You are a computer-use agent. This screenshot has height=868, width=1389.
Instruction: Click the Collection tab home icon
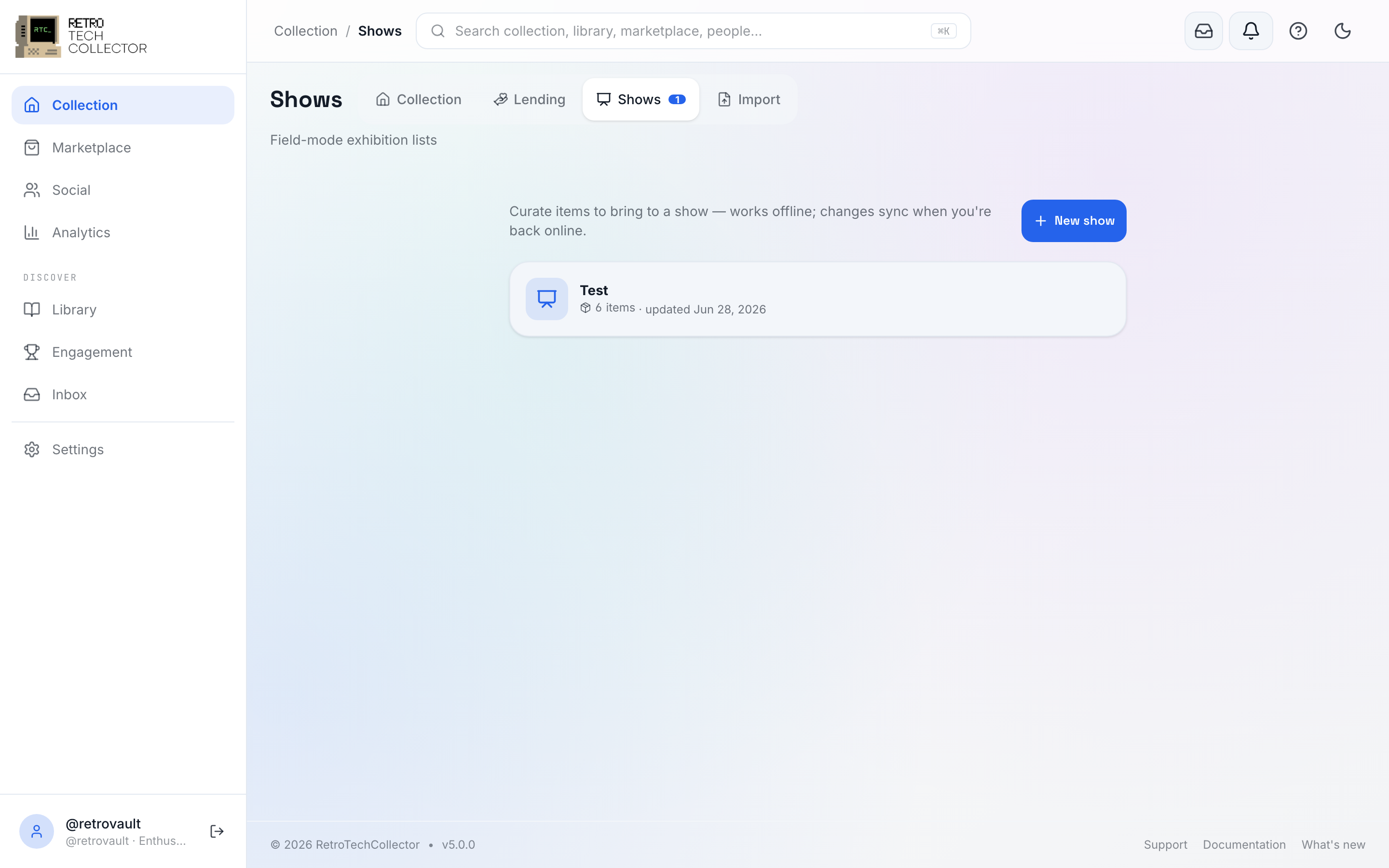tap(383, 99)
